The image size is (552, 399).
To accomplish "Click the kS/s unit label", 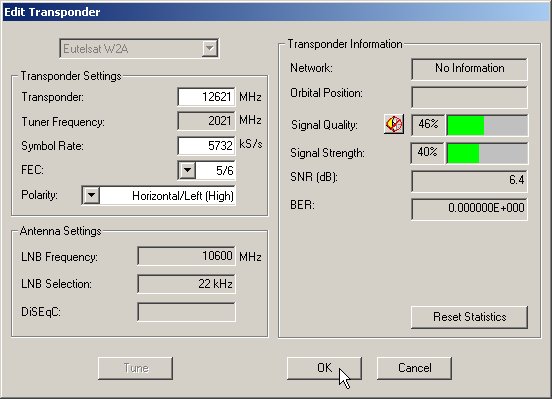I will point(251,144).
